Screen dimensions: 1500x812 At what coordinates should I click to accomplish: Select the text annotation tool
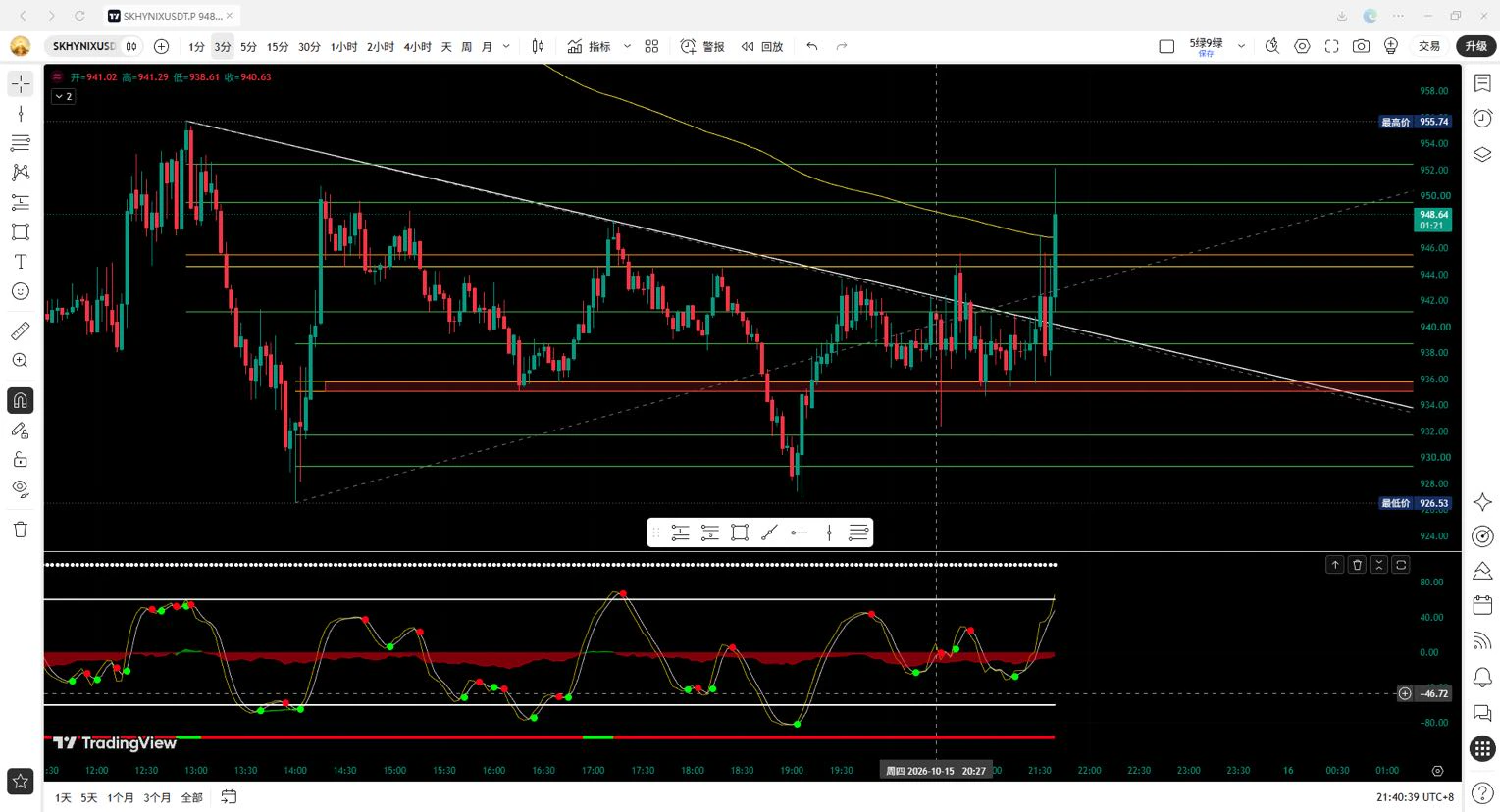click(21, 262)
